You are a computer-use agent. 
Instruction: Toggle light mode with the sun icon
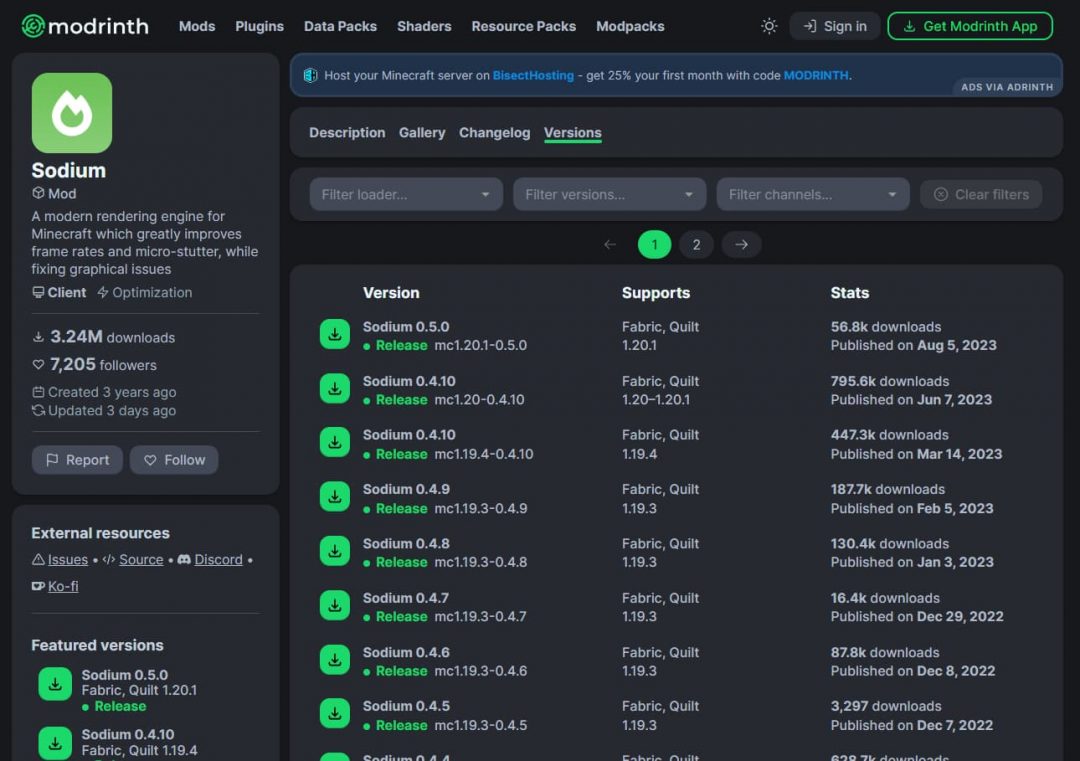coord(768,26)
